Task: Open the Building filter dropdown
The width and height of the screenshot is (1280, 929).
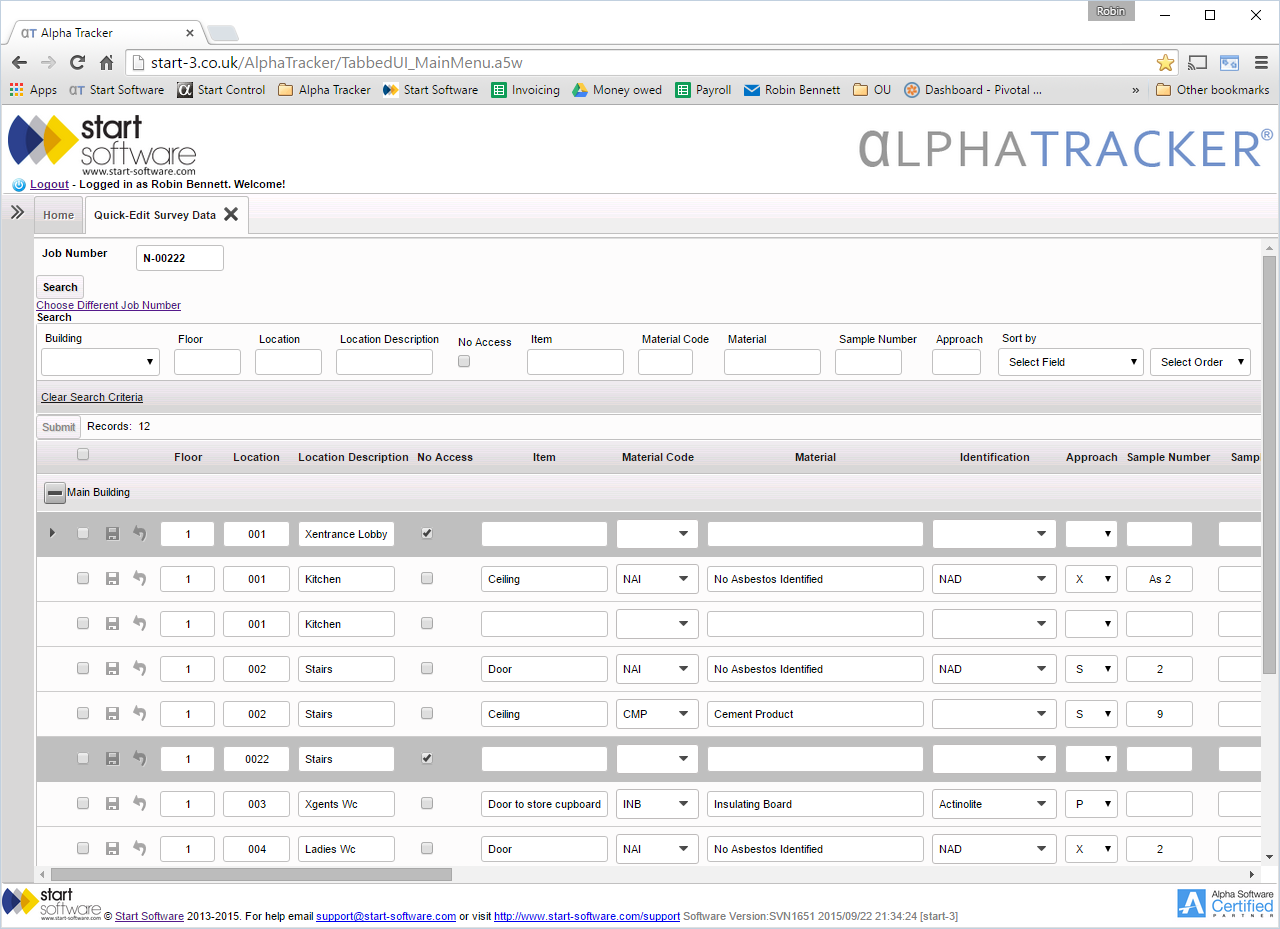Action: pyautogui.click(x=99, y=361)
